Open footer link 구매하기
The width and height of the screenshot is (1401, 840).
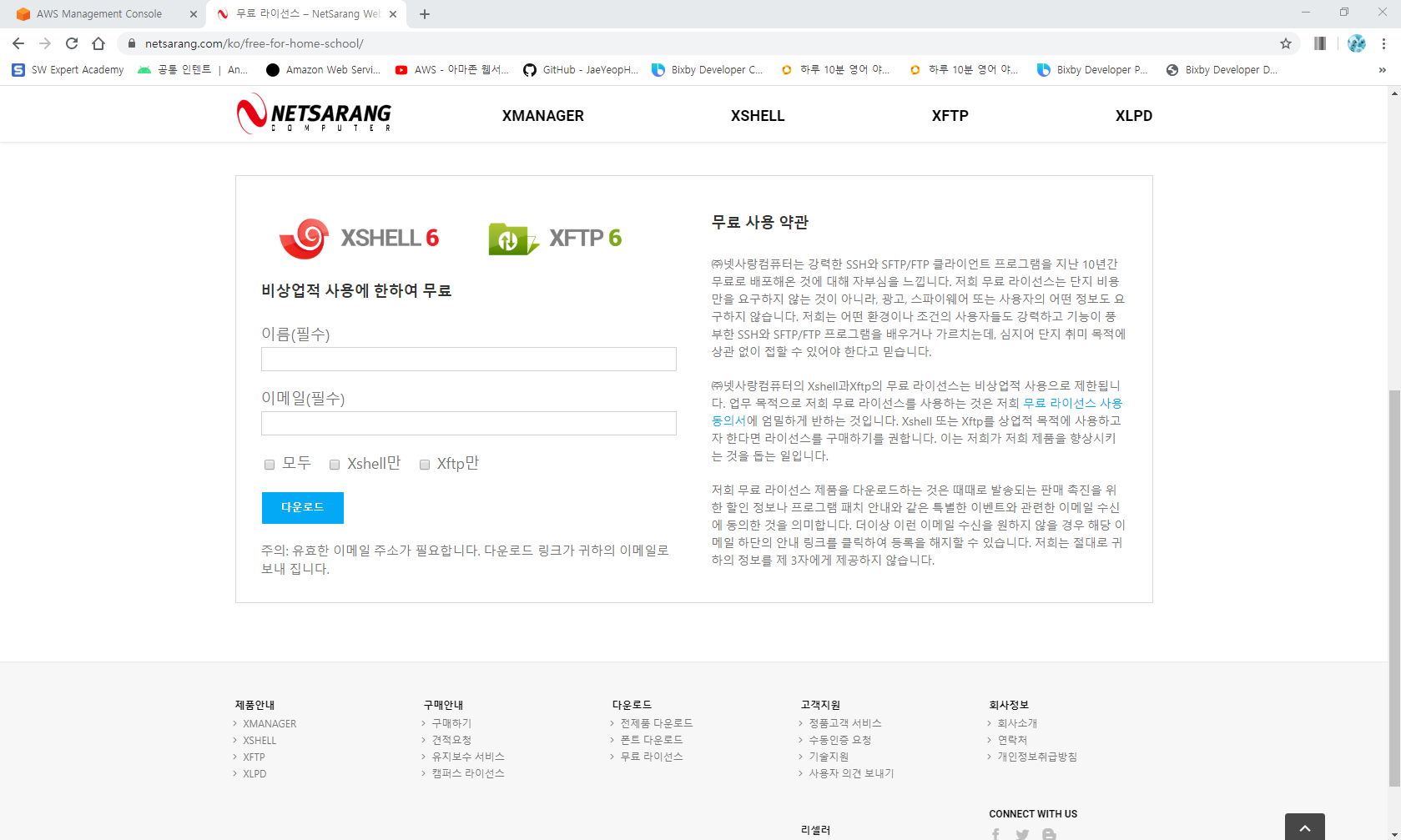pos(451,723)
